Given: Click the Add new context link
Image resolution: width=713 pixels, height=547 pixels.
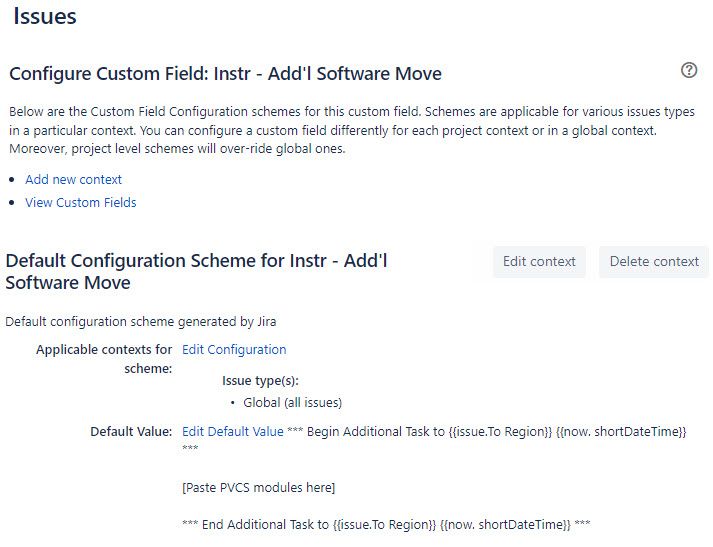Looking at the screenshot, I should pos(73,180).
